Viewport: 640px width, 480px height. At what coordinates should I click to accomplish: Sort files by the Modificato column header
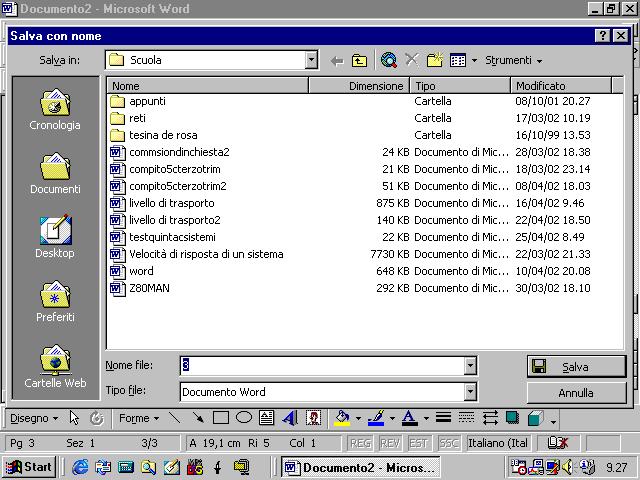(561, 86)
